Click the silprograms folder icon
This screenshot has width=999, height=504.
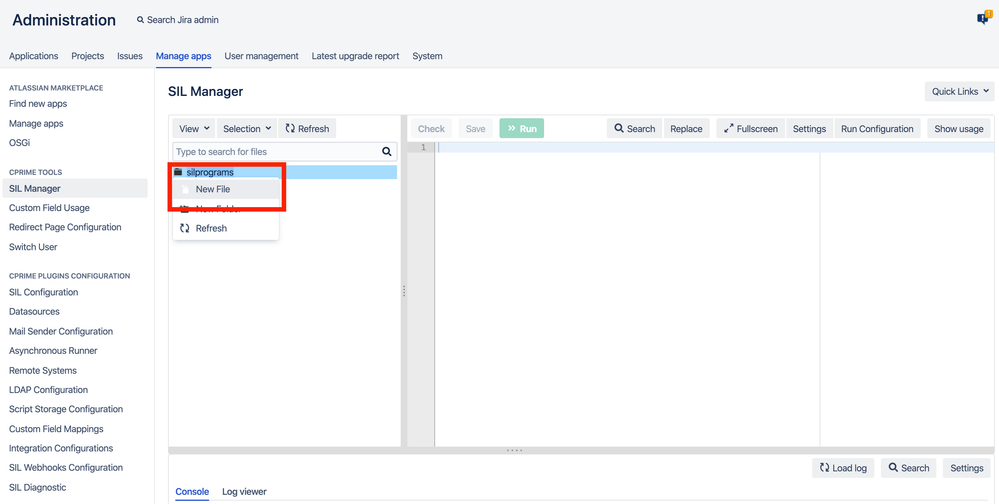[x=178, y=172]
